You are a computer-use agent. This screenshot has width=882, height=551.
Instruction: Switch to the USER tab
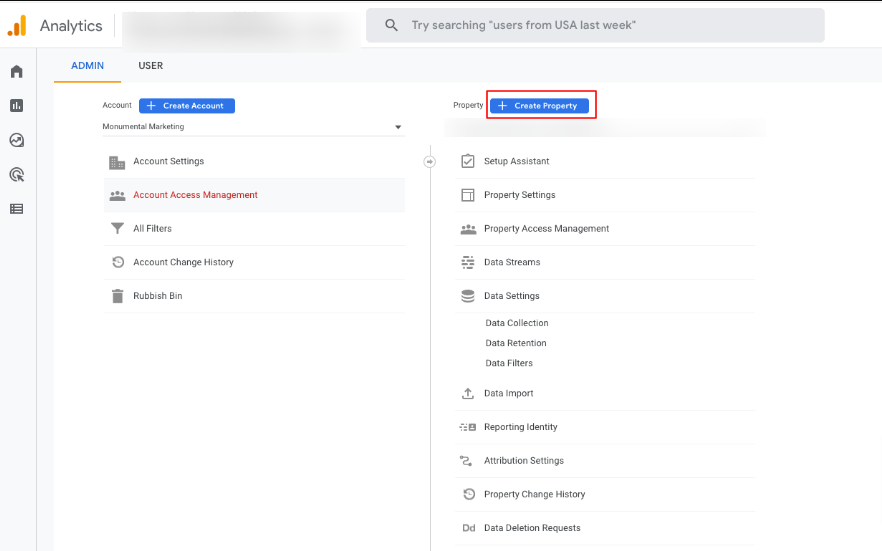150,66
